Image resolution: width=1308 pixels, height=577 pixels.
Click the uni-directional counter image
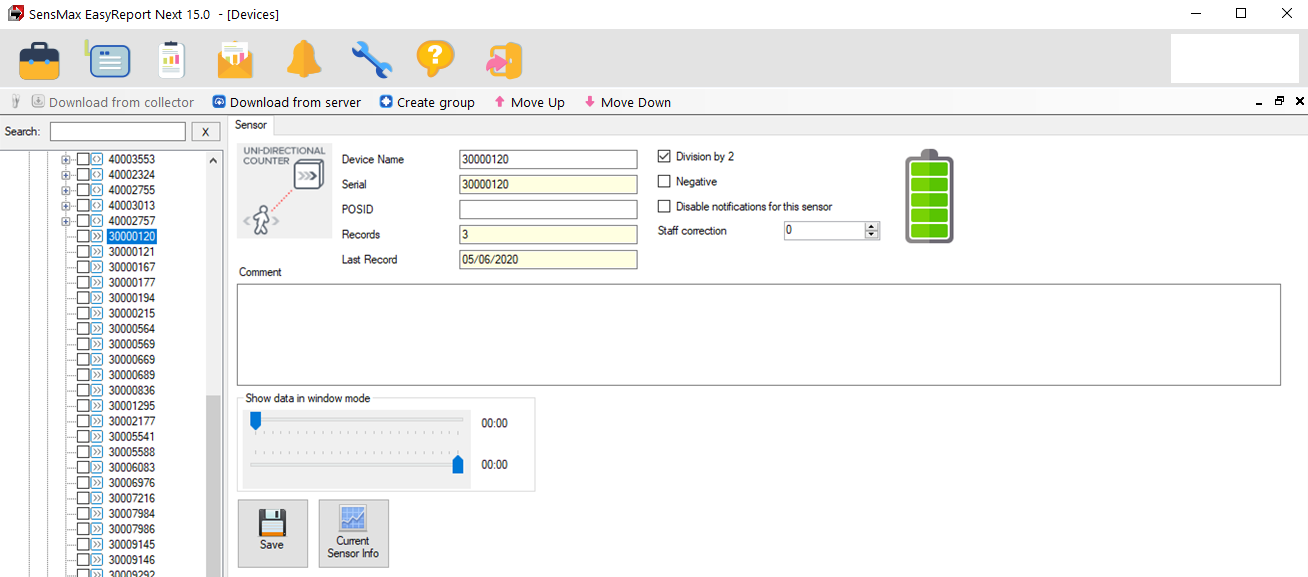tap(284, 191)
